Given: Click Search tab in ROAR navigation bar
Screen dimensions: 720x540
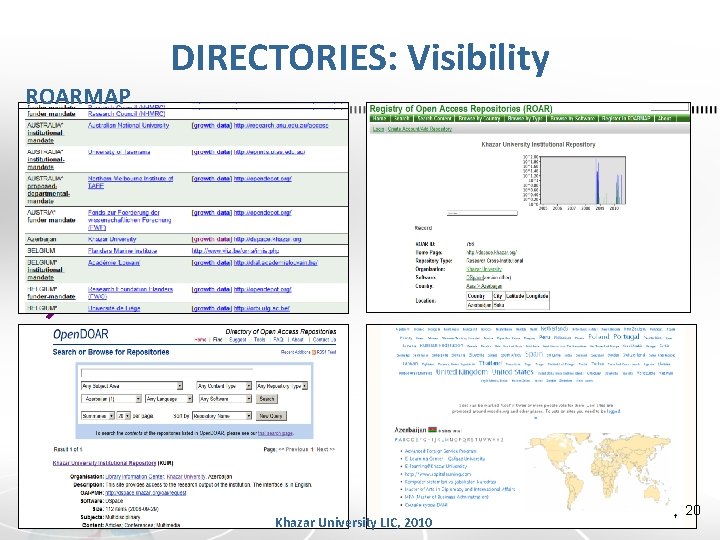Looking at the screenshot, I should click(x=401, y=118).
